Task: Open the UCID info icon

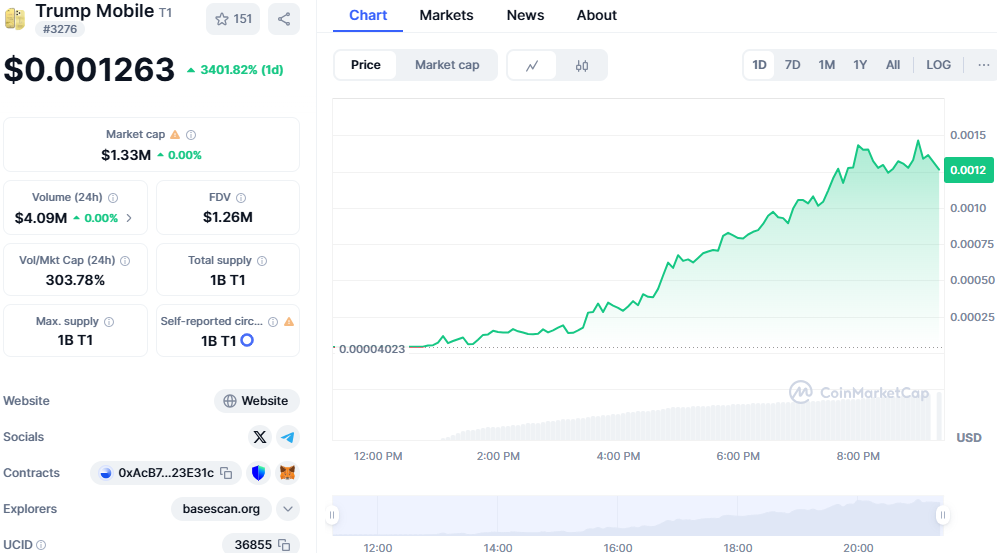Action: point(41,545)
